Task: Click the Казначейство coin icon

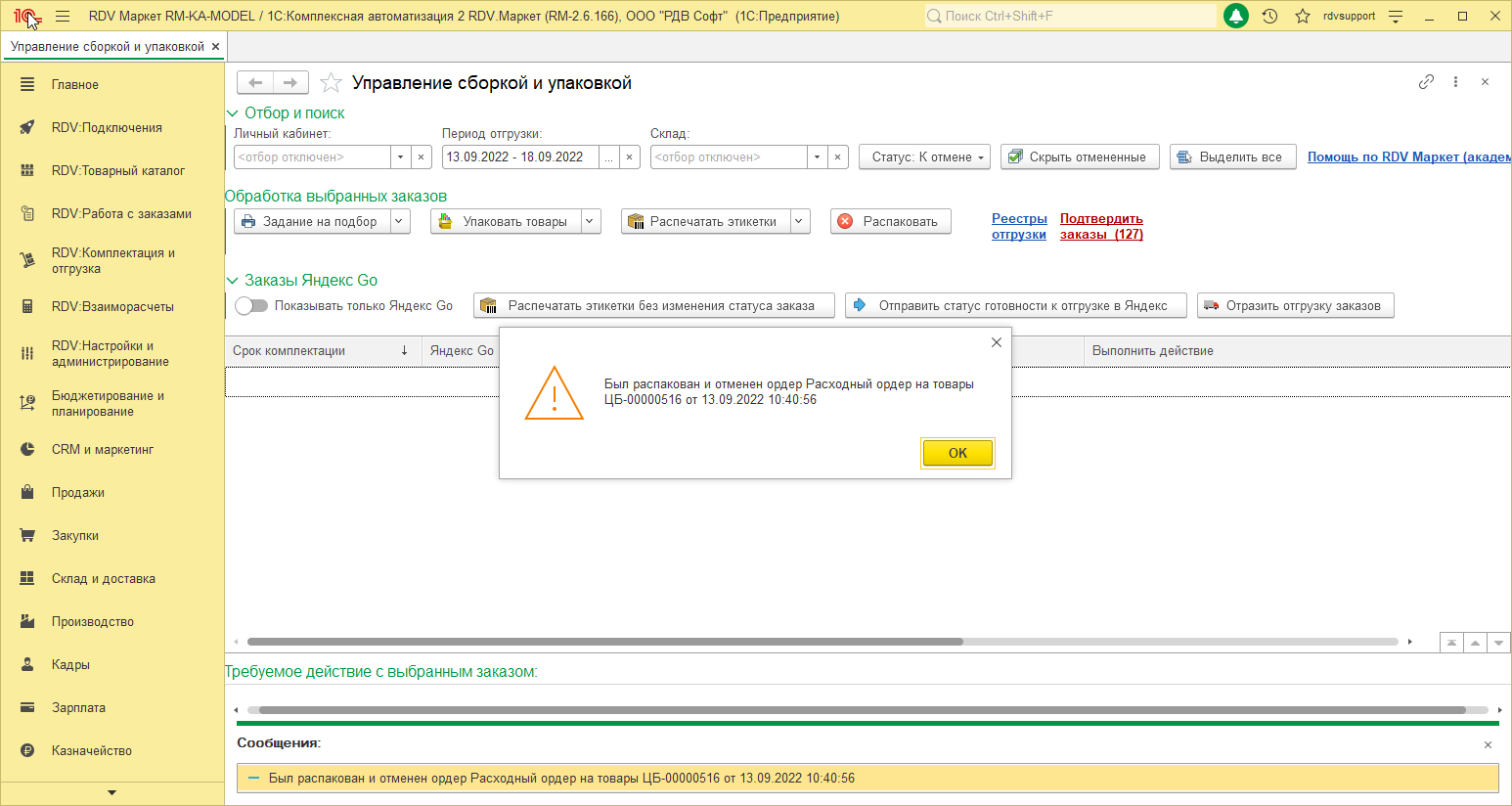Action: click(27, 751)
